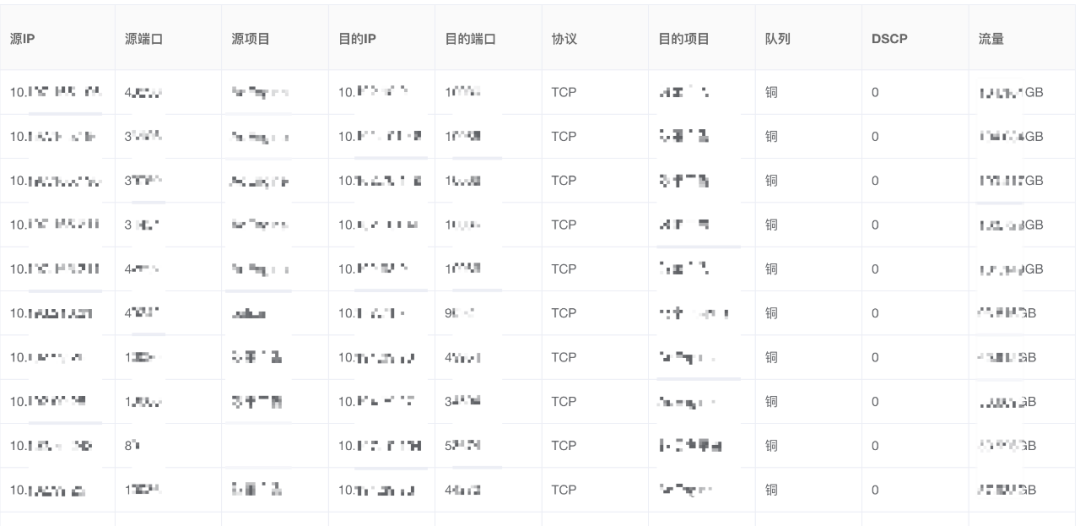This screenshot has width=1080, height=526.
Task: Select the 队列 column header
Action: tap(777, 39)
